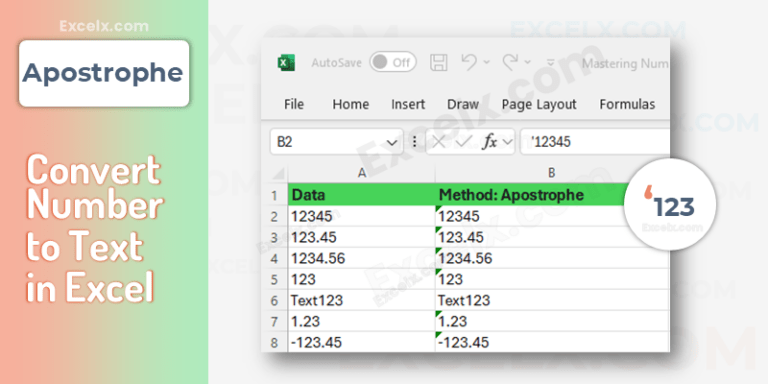The height and width of the screenshot is (384, 768).
Task: Select row 6 header
Action: [274, 300]
